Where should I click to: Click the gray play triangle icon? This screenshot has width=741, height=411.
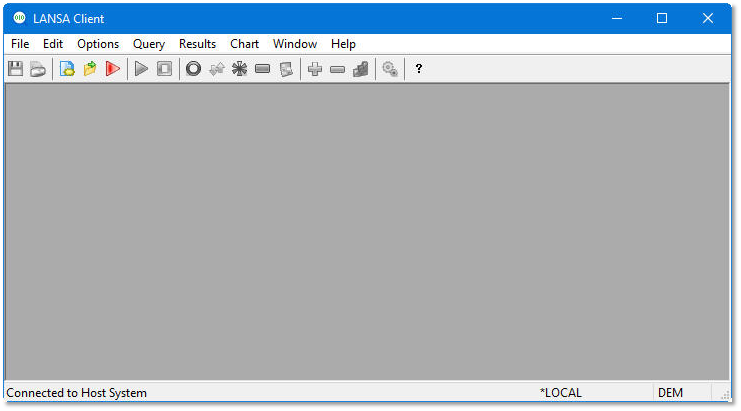pyautogui.click(x=141, y=69)
